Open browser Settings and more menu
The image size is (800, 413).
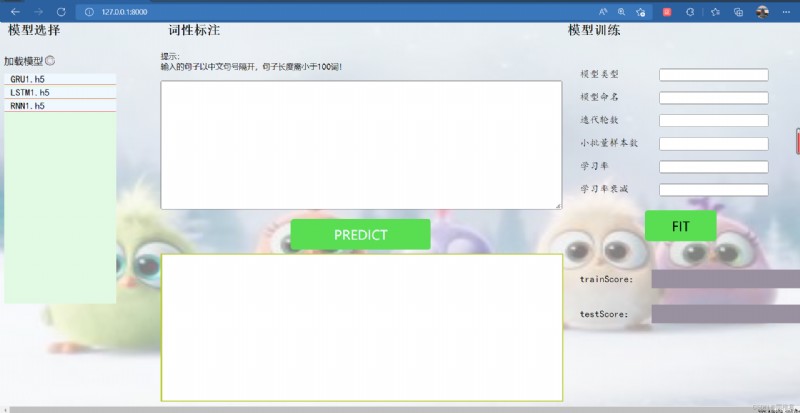[x=786, y=12]
